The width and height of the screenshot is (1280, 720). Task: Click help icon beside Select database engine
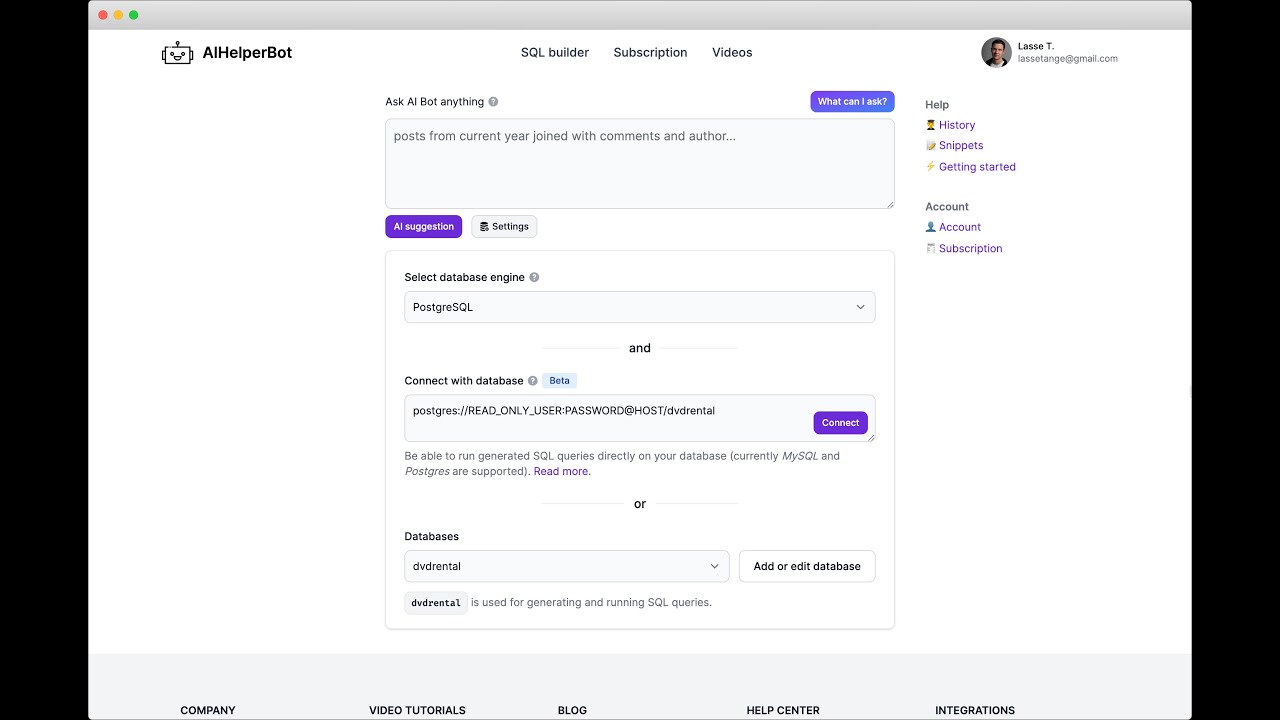tap(534, 277)
